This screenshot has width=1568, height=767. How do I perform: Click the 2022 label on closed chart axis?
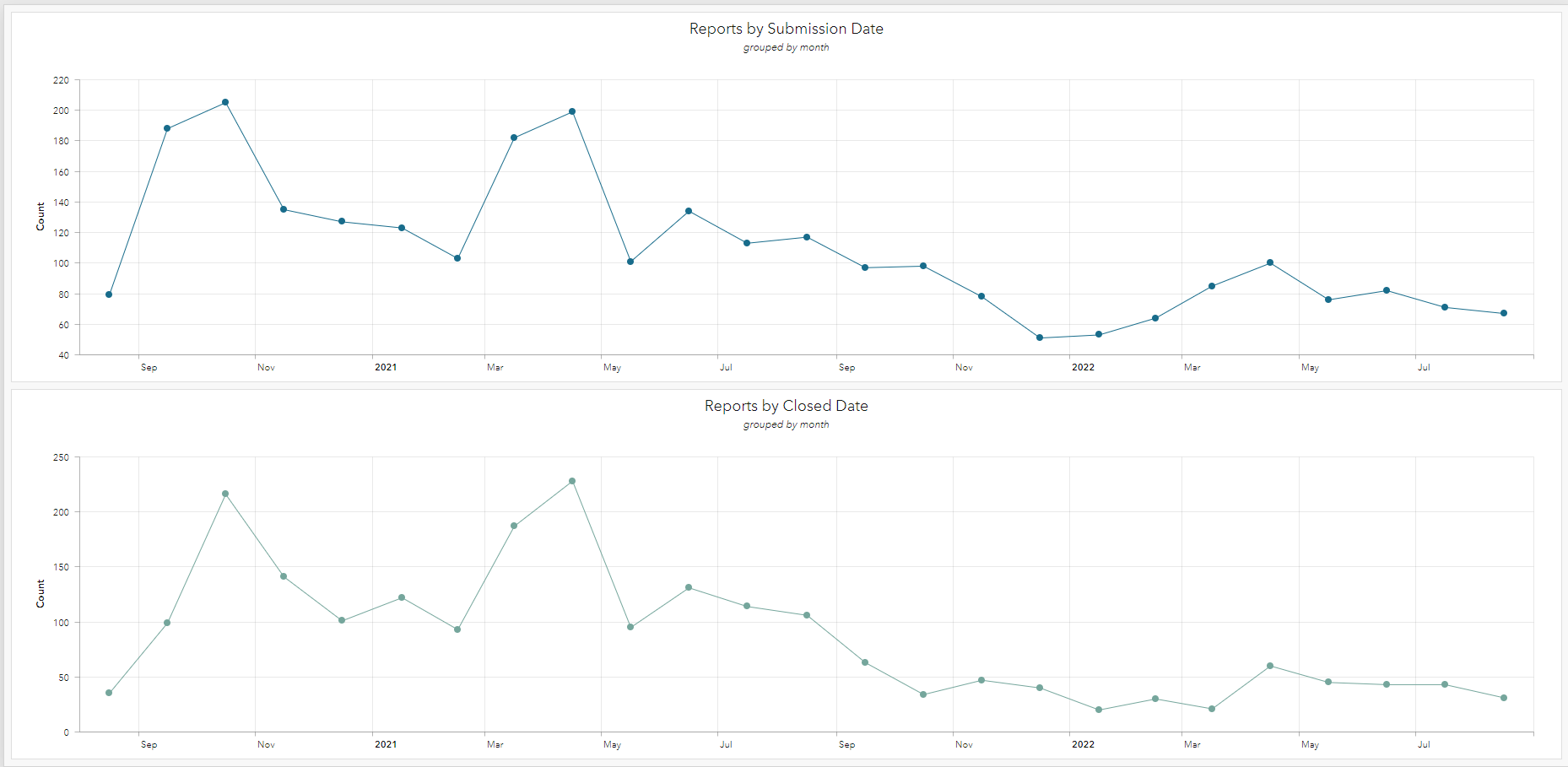point(1084,744)
